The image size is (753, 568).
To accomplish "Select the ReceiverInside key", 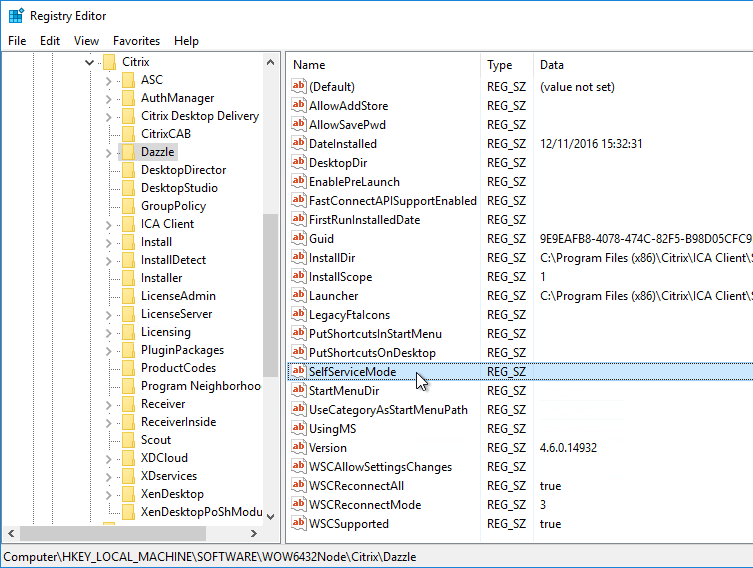I will point(179,422).
